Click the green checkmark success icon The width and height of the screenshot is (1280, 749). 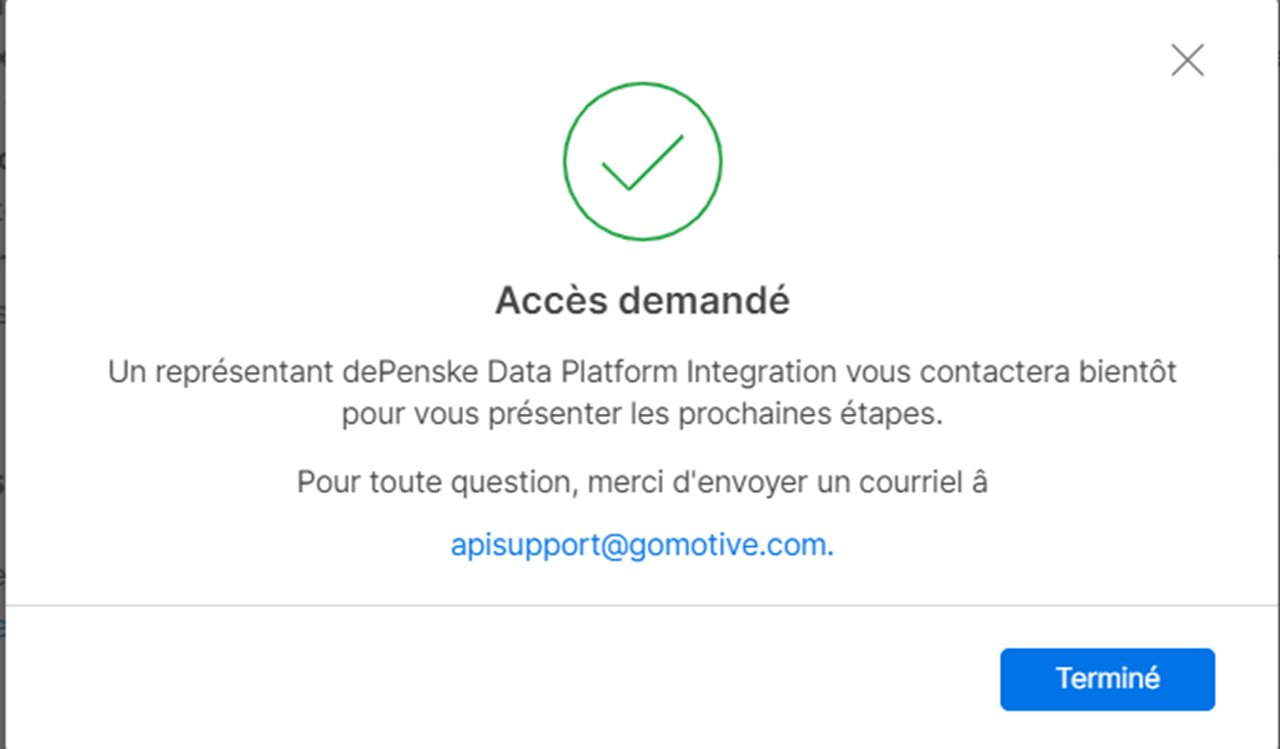coord(642,162)
